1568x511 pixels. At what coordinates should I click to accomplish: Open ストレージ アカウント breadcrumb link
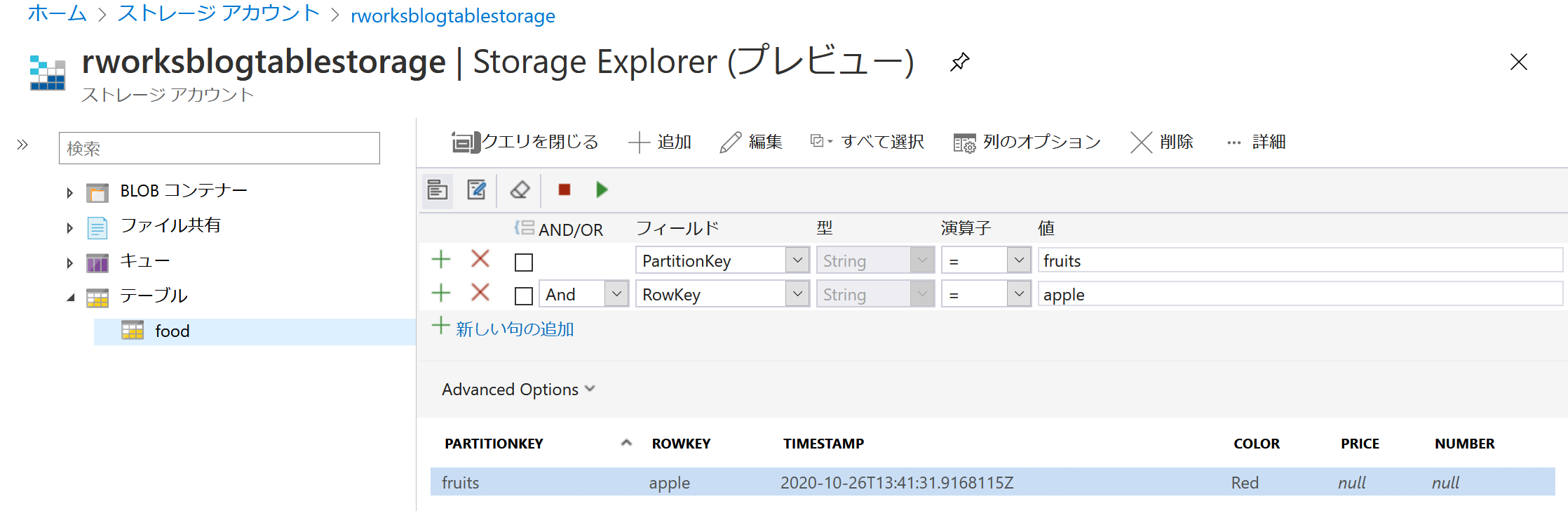(x=219, y=13)
